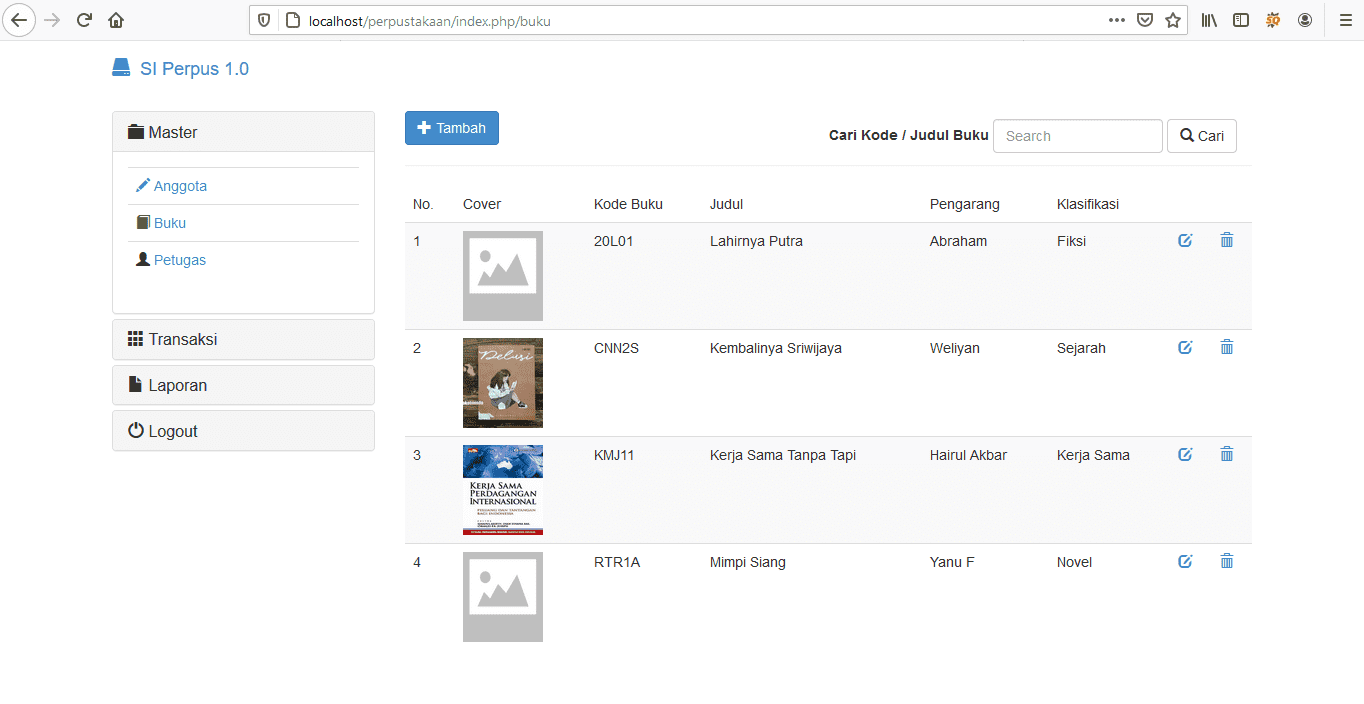Viewport: 1364px width, 704px height.
Task: Delete the "Kembalinya Sriwijaya" book entry
Action: pos(1227,347)
